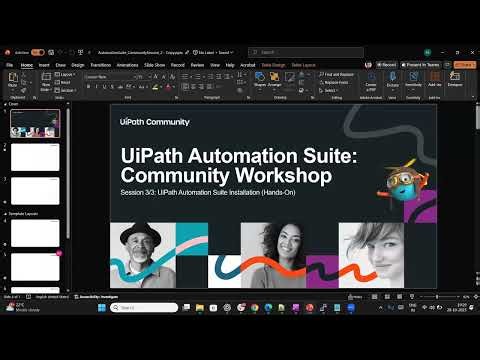Click Find and Replace
The width and height of the screenshot is (480, 360).
pos(336,74)
